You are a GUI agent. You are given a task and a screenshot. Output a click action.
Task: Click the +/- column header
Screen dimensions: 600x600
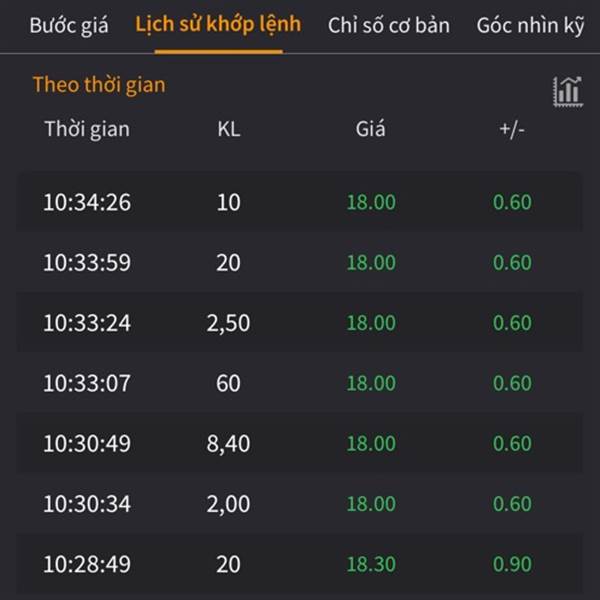tap(512, 129)
